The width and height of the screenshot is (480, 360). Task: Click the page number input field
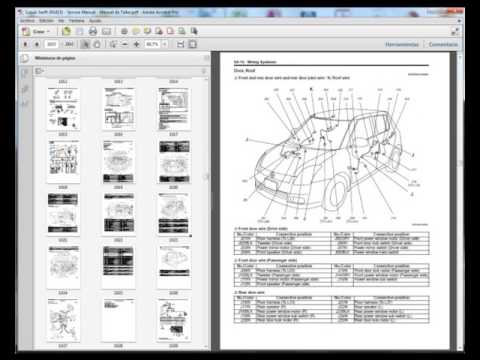52,44
